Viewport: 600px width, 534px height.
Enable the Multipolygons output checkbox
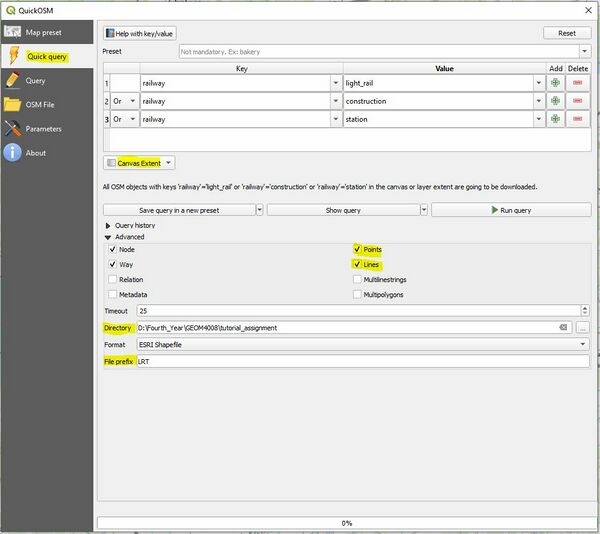(x=357, y=295)
